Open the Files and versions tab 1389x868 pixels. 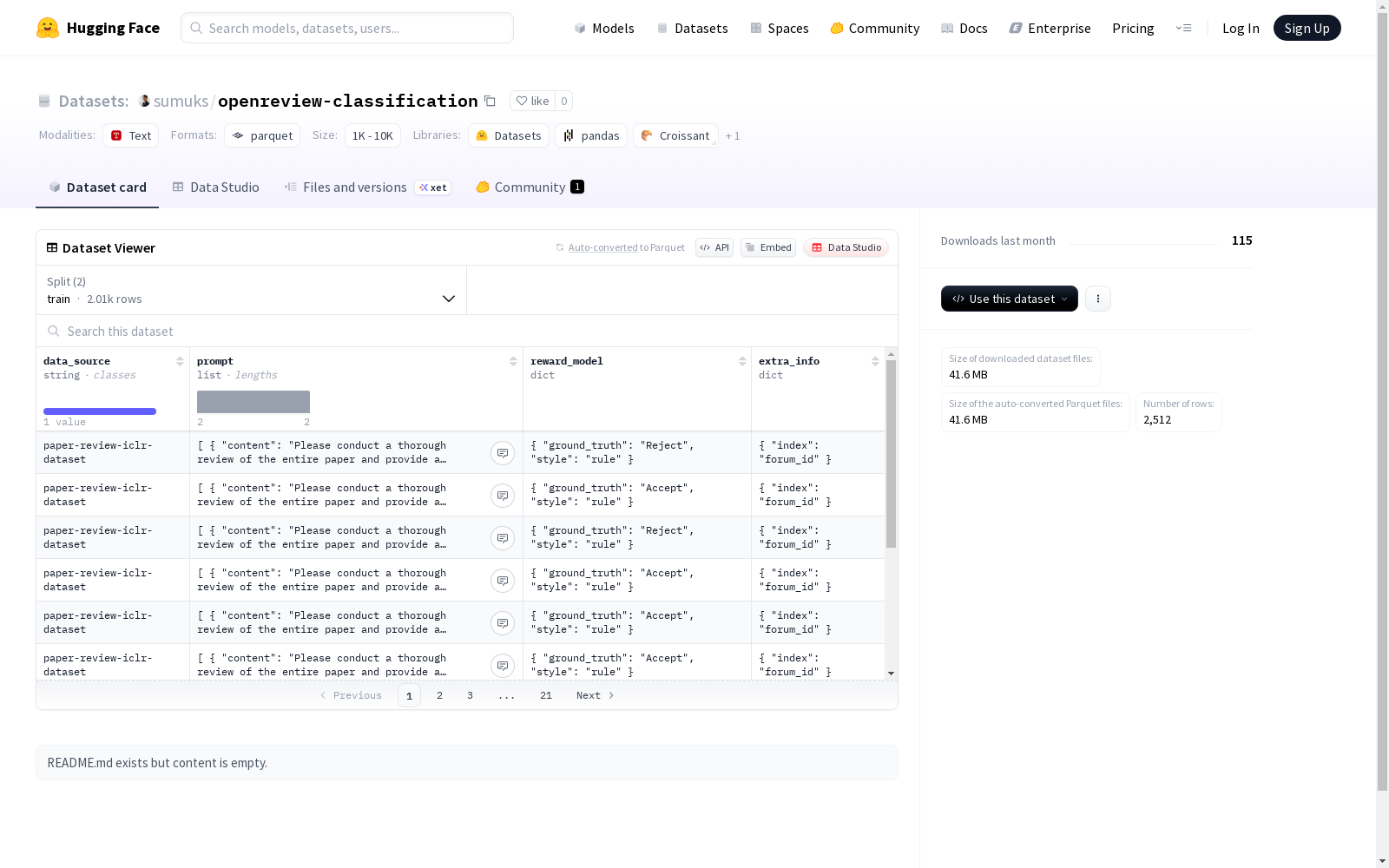pyautogui.click(x=367, y=187)
